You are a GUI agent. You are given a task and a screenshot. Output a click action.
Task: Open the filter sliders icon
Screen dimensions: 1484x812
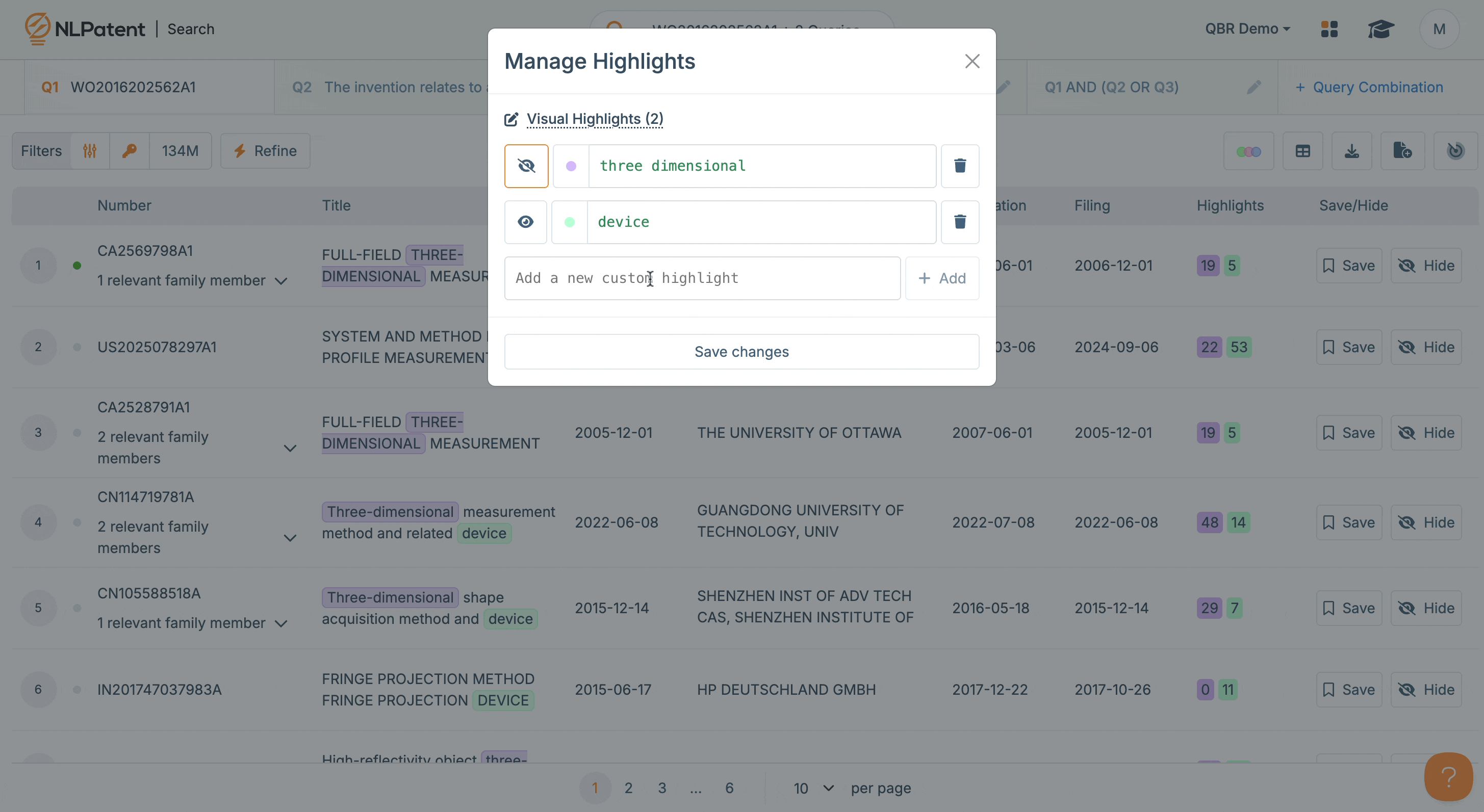(x=90, y=151)
